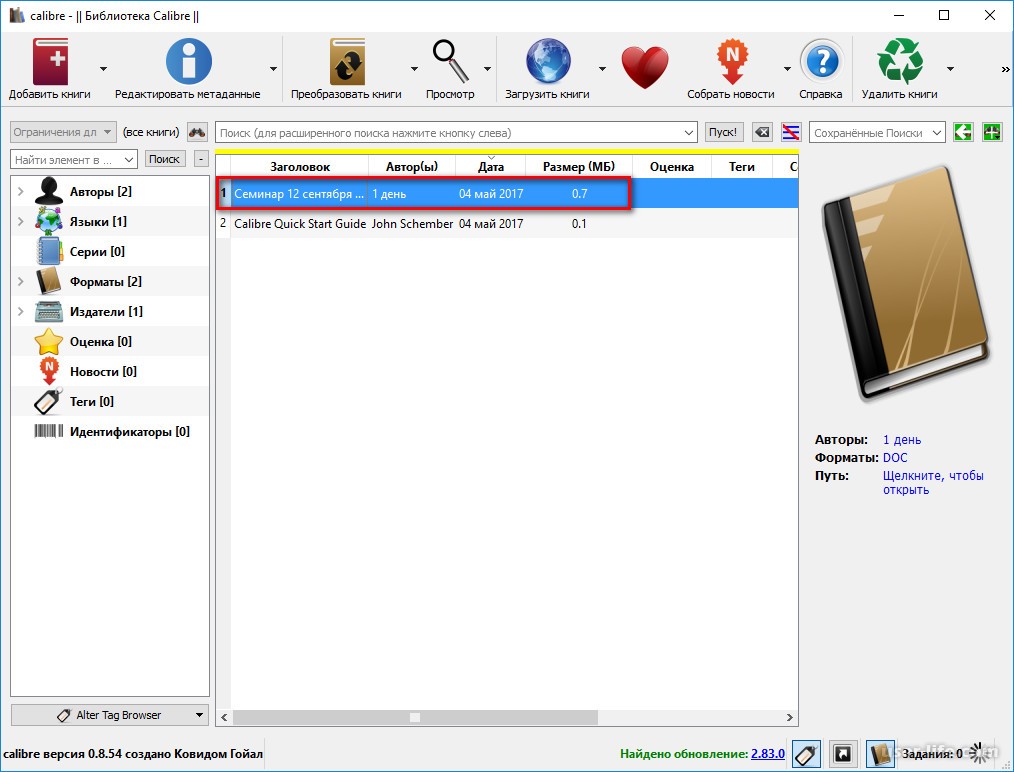1014x772 pixels.
Task: Select Новости category in tag browser
Action: (110, 372)
